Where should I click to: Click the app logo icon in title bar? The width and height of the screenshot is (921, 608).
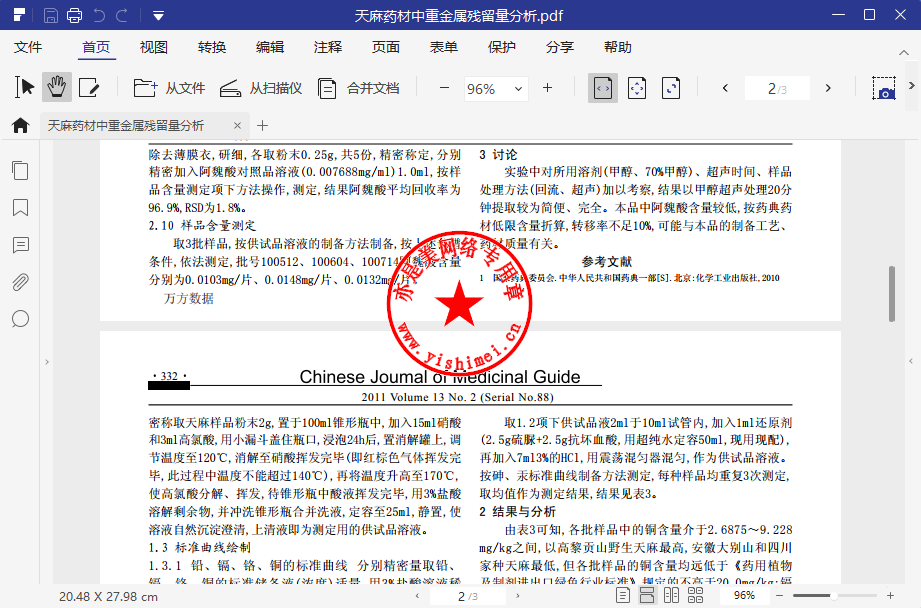point(19,15)
